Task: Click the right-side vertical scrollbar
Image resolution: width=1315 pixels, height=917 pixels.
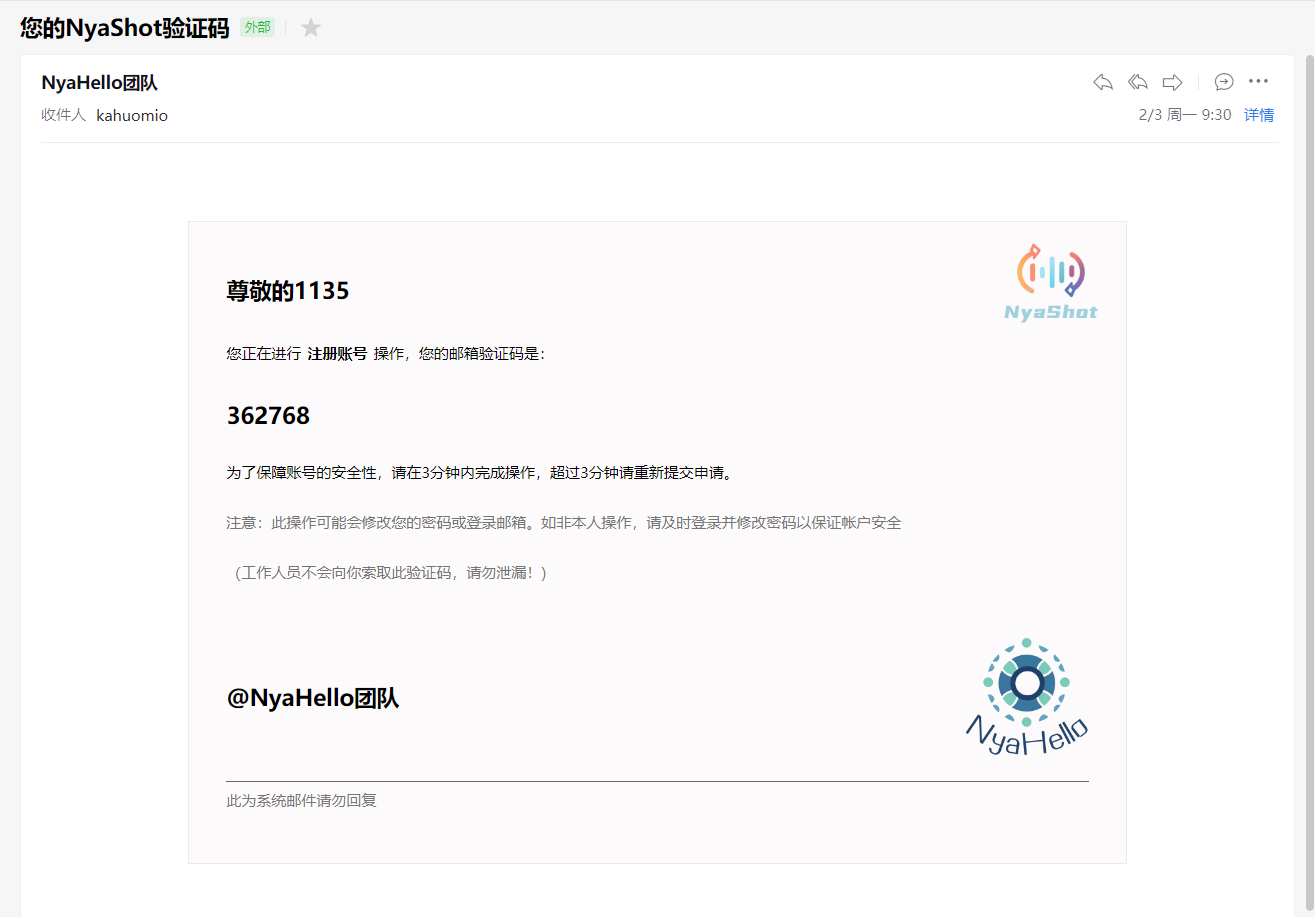Action: 1309,450
